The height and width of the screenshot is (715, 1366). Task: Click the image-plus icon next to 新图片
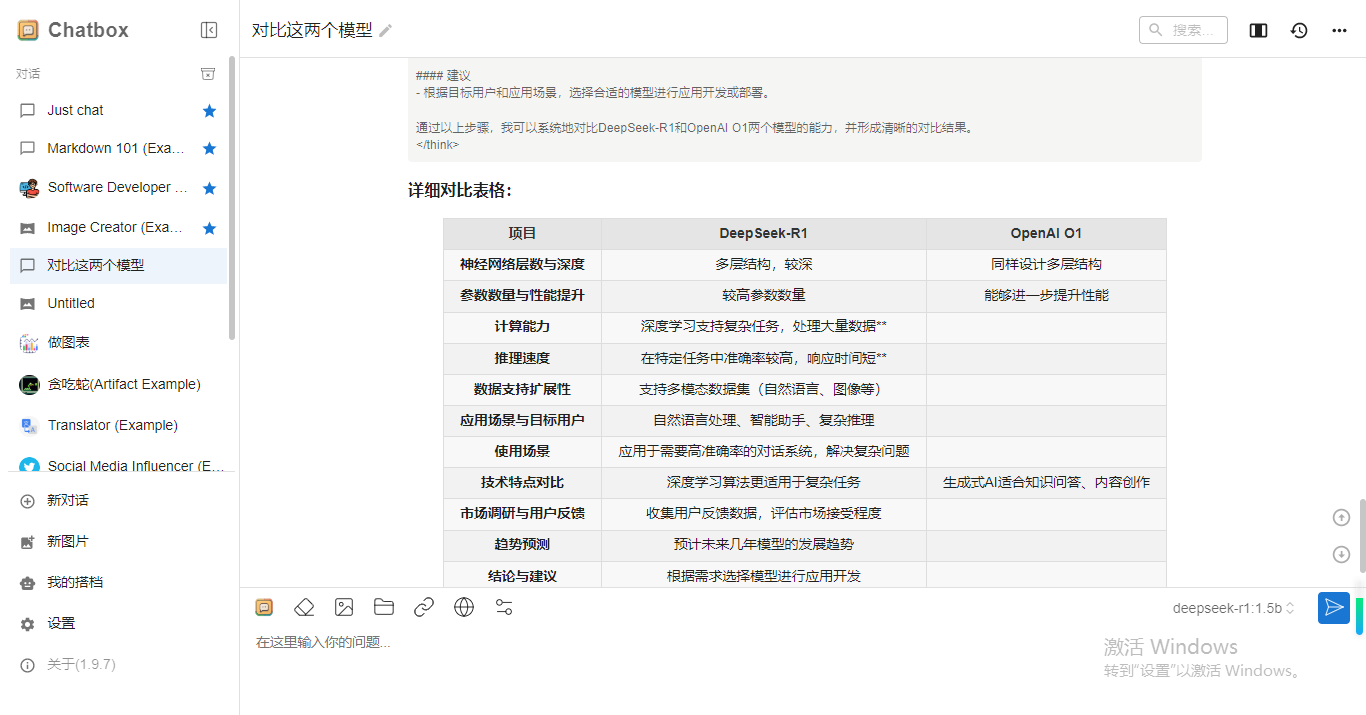tap(28, 542)
